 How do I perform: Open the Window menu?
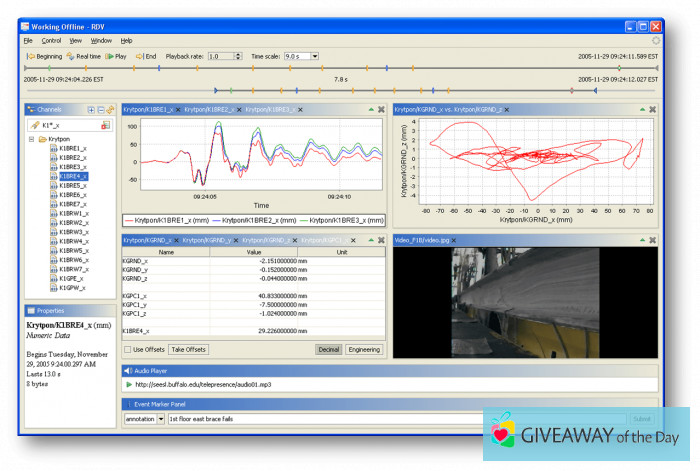click(x=101, y=40)
